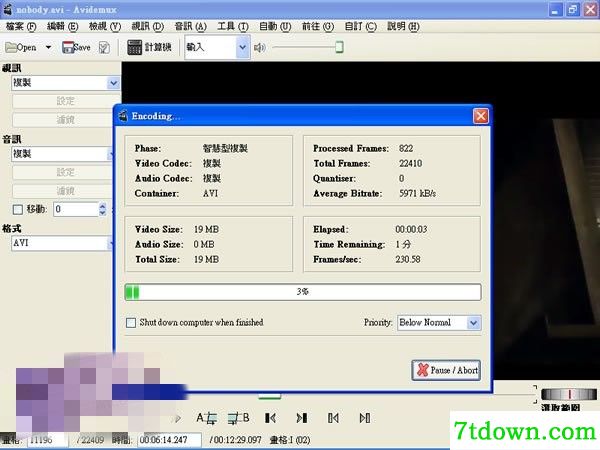
Task: Open the Priority Below Normal dropdown
Action: [x=439, y=323]
